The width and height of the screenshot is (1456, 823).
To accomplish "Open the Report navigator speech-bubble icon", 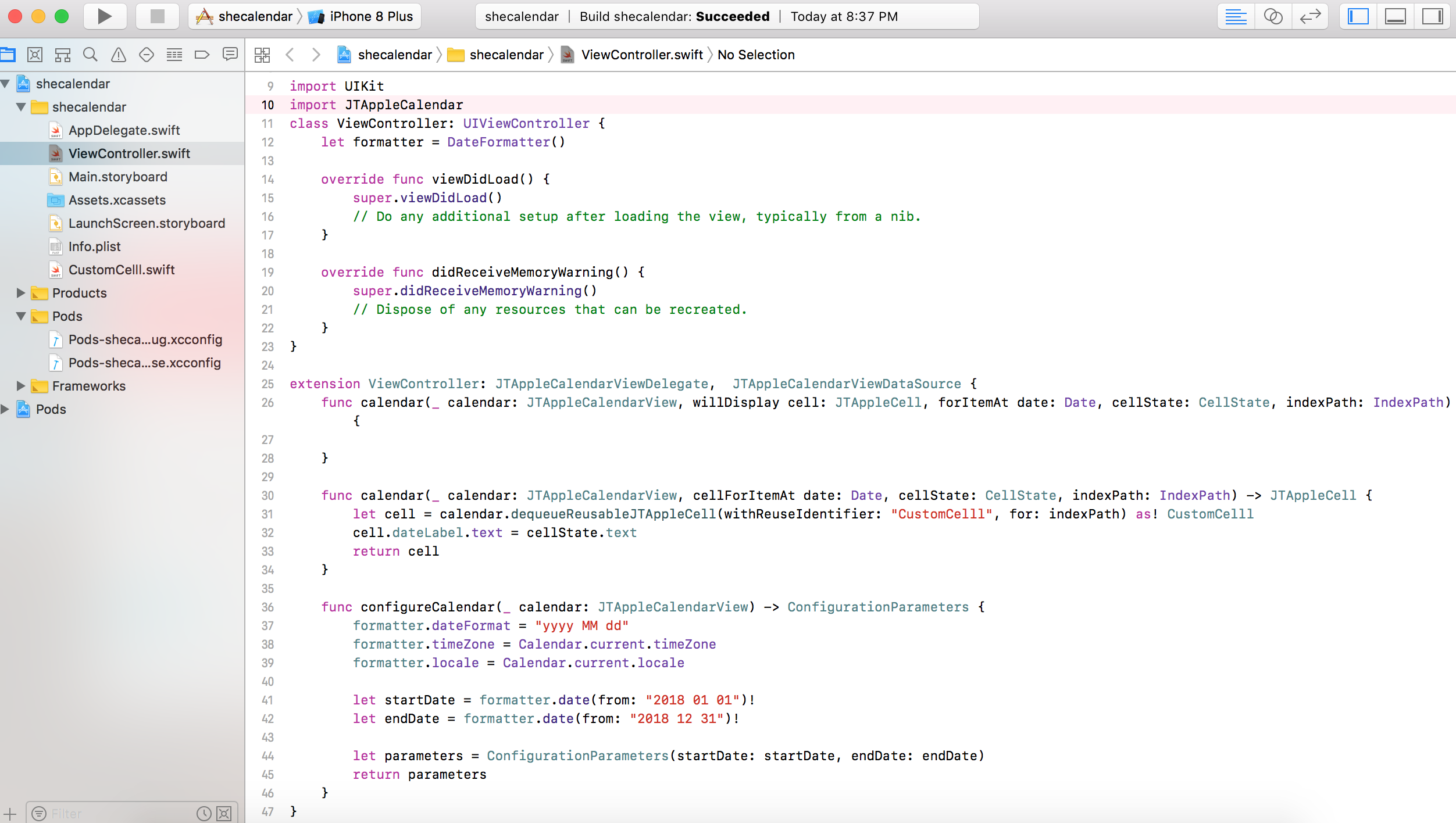I will [x=230, y=55].
